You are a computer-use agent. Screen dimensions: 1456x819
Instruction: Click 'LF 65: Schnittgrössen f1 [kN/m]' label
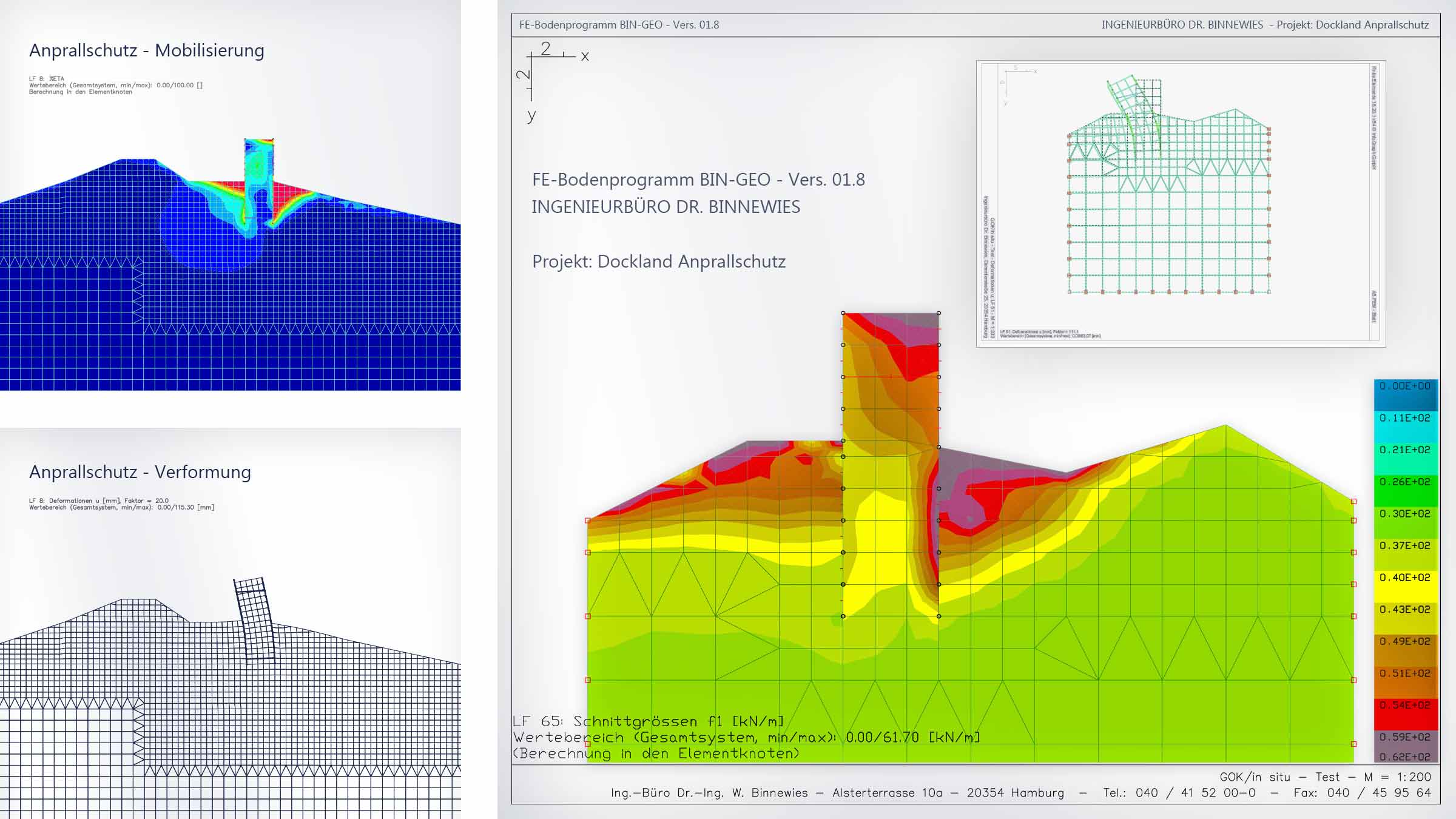coord(649,721)
